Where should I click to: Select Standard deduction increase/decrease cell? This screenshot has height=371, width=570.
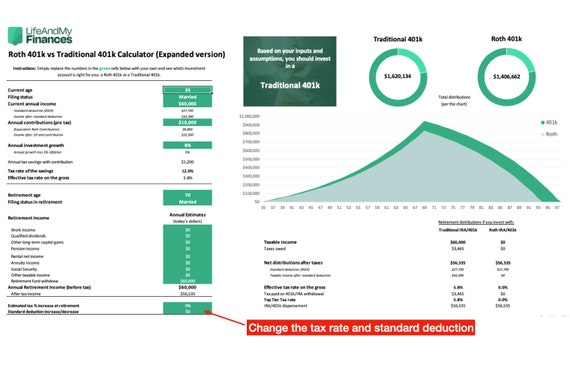coord(187,311)
